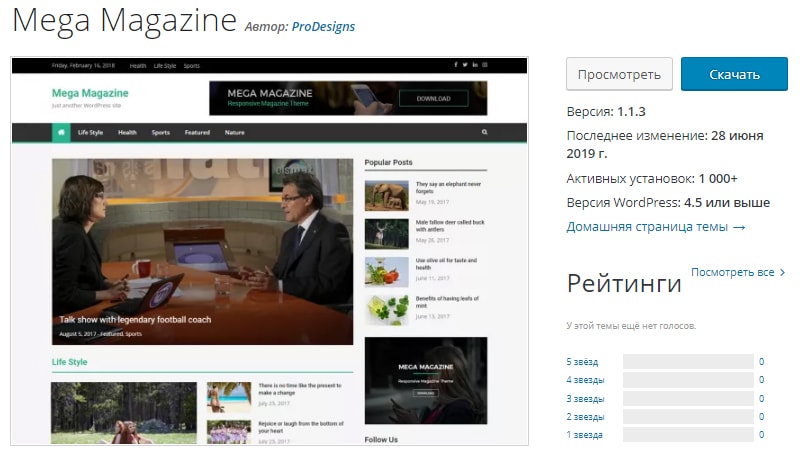
Task: Open Домашняя страница темы link
Action: 656,226
